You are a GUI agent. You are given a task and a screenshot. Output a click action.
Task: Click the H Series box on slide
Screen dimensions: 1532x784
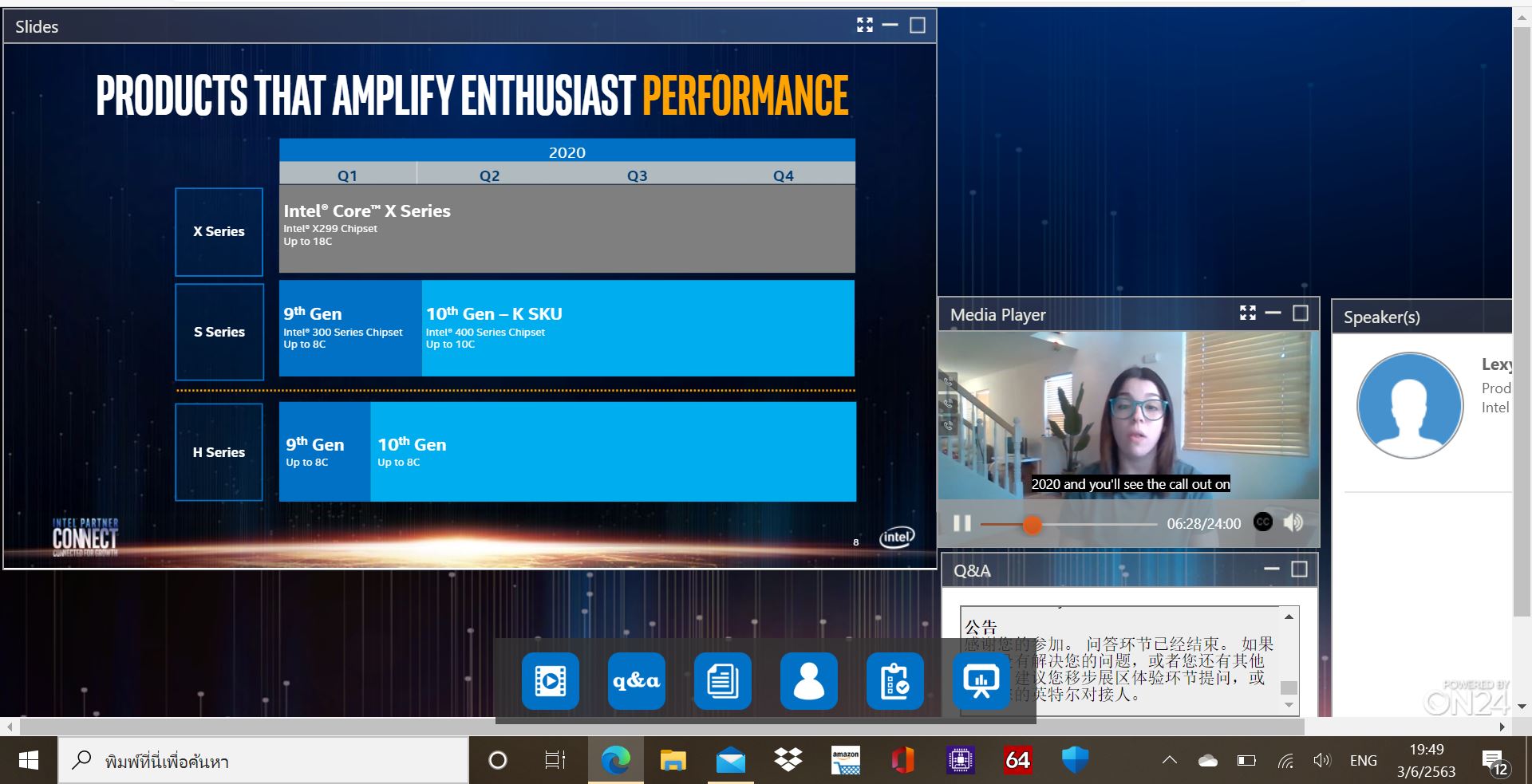click(219, 452)
